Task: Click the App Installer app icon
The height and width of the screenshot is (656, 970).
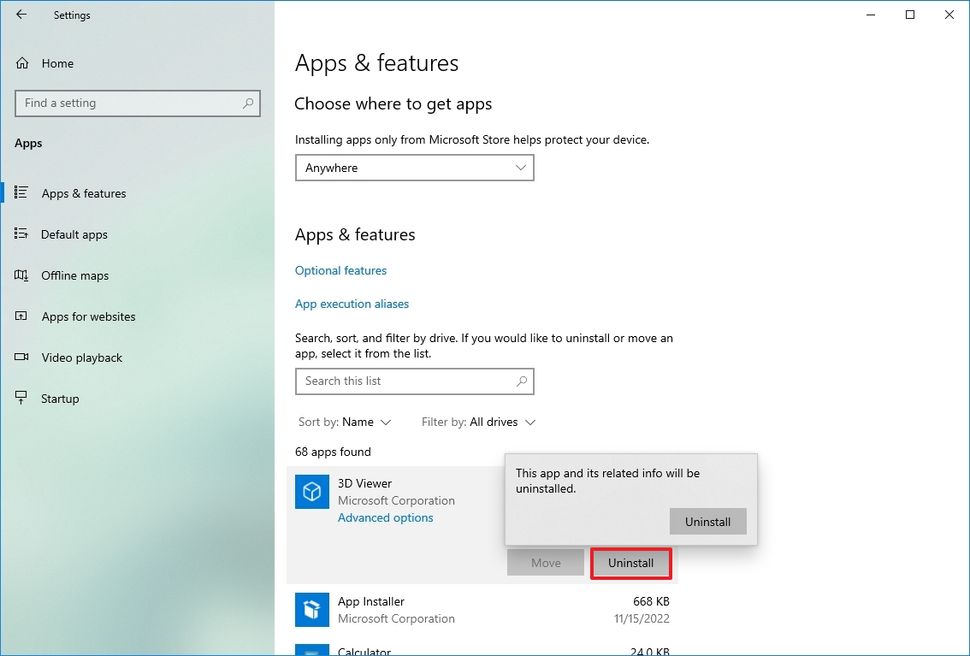Action: tap(312, 609)
